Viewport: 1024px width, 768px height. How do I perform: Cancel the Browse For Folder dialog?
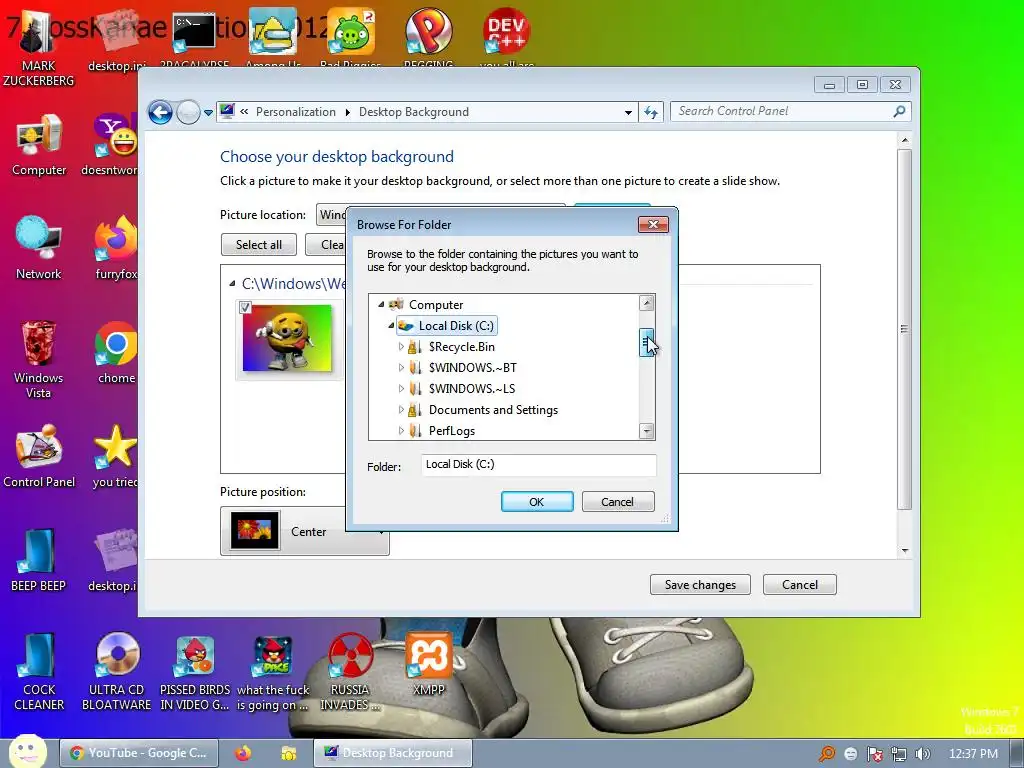tap(617, 502)
